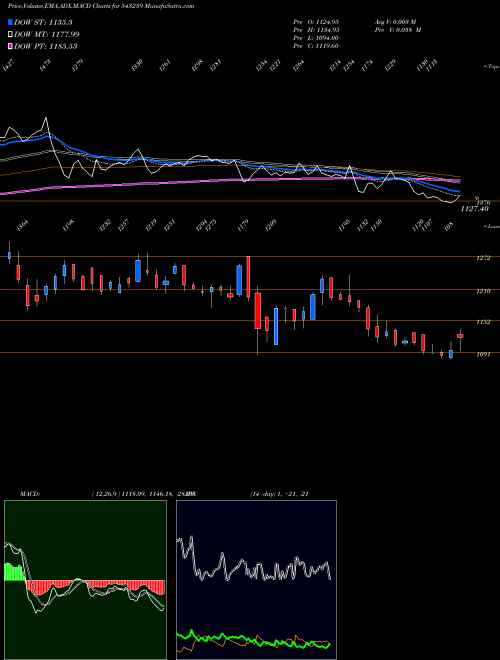Click the green bars in MACD histogram
Image resolution: width=500 pixels, height=660 pixels.
pyautogui.click(x=15, y=572)
